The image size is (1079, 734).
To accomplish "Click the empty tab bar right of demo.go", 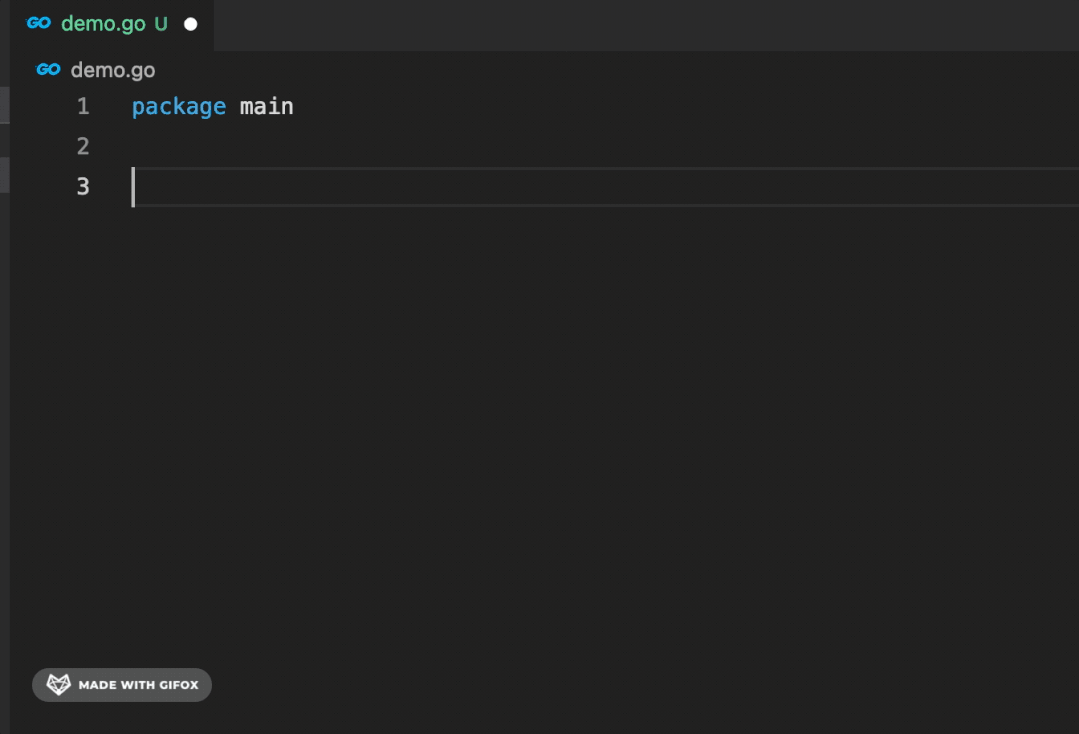I will (x=640, y=24).
